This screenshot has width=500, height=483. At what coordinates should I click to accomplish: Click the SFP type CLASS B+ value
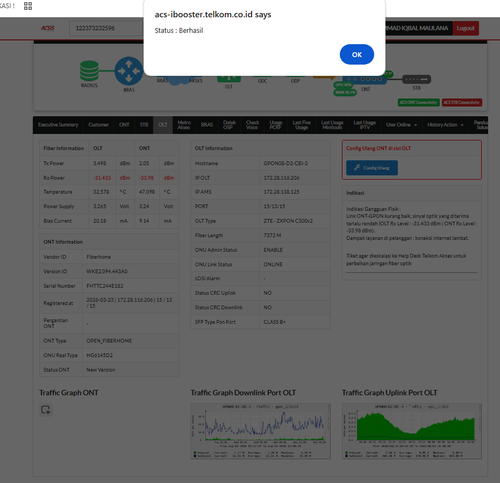(275, 322)
